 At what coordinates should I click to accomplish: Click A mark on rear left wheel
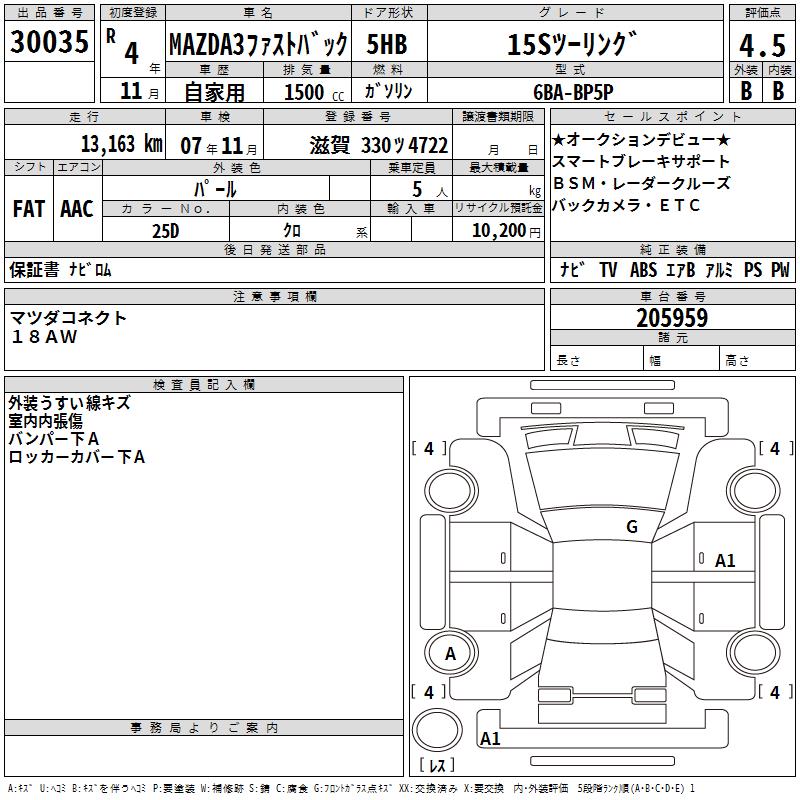click(x=450, y=653)
